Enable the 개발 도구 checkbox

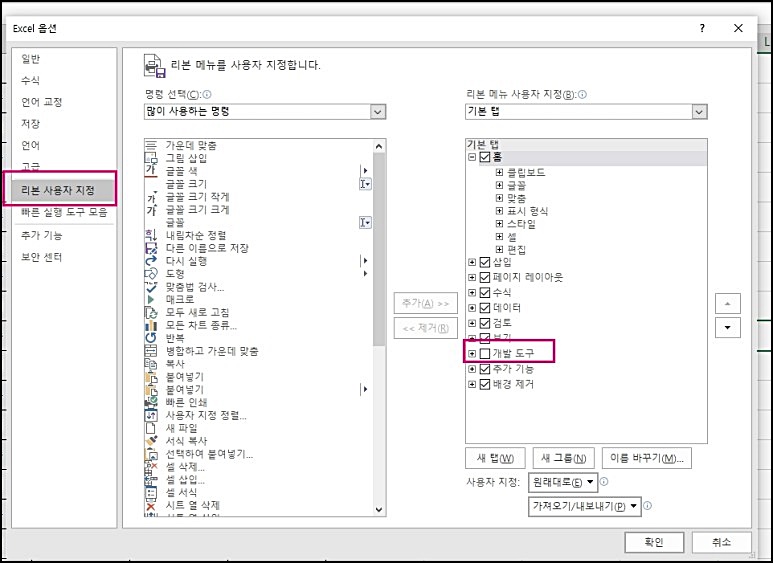pyautogui.click(x=485, y=353)
